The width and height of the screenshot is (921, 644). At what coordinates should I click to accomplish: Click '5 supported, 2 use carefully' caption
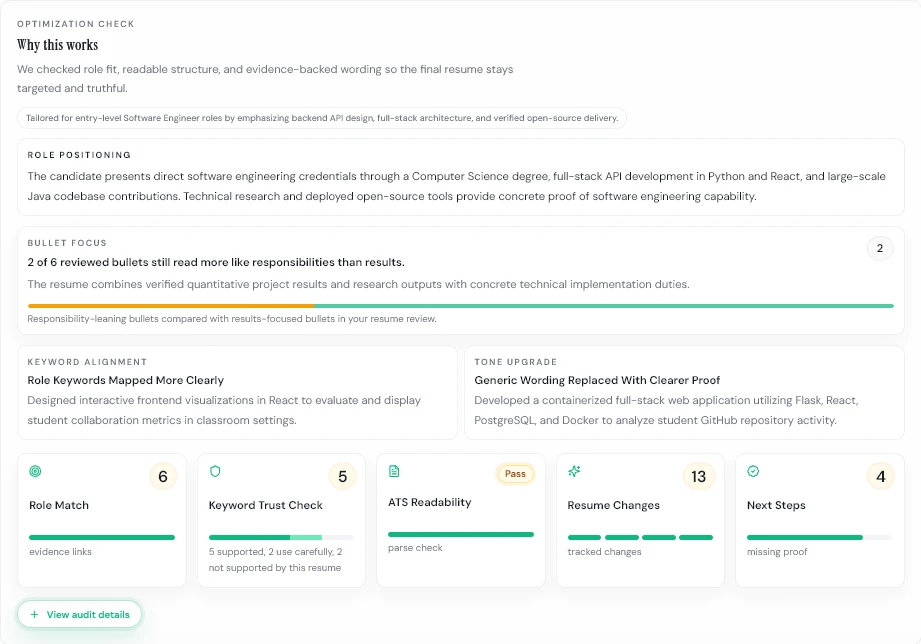[275, 560]
